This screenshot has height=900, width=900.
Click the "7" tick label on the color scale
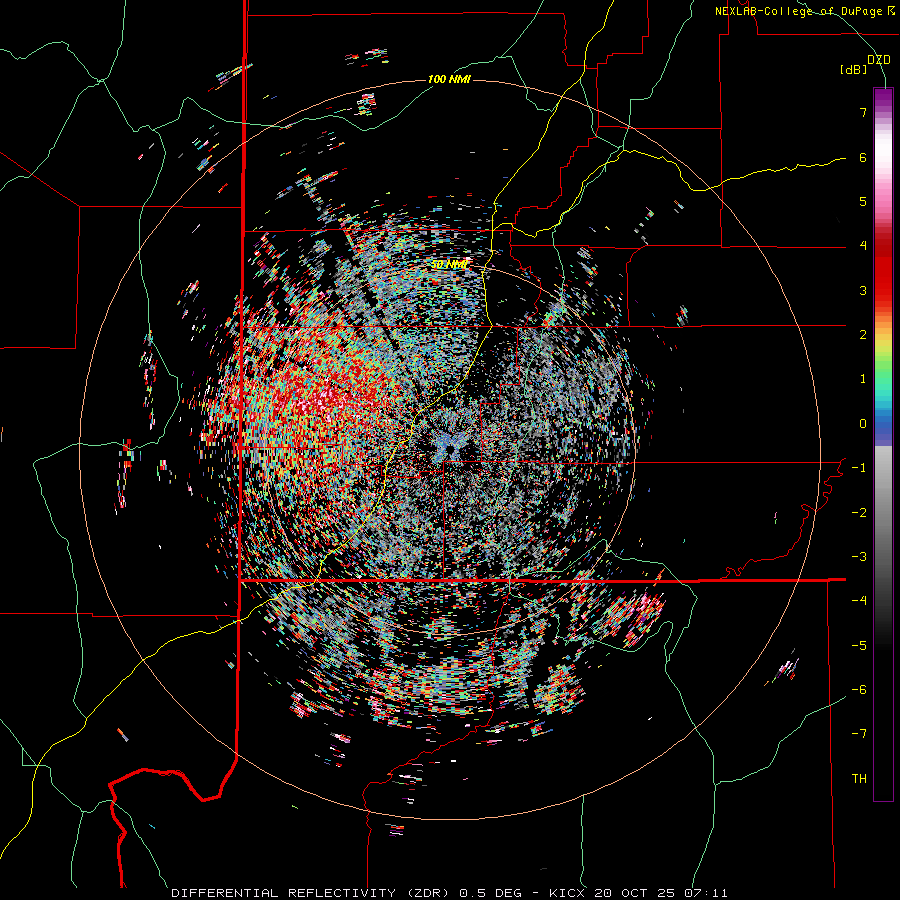[x=863, y=112]
